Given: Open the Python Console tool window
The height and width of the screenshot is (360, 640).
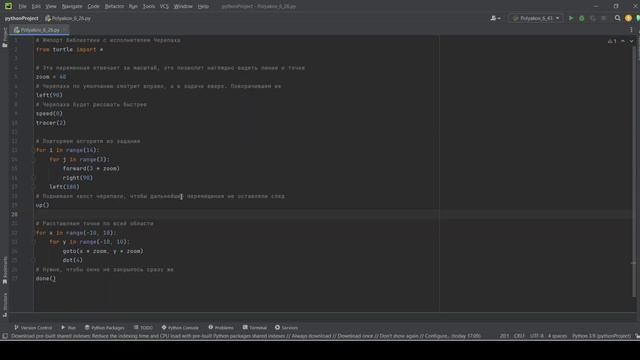Looking at the screenshot, I should 180,327.
